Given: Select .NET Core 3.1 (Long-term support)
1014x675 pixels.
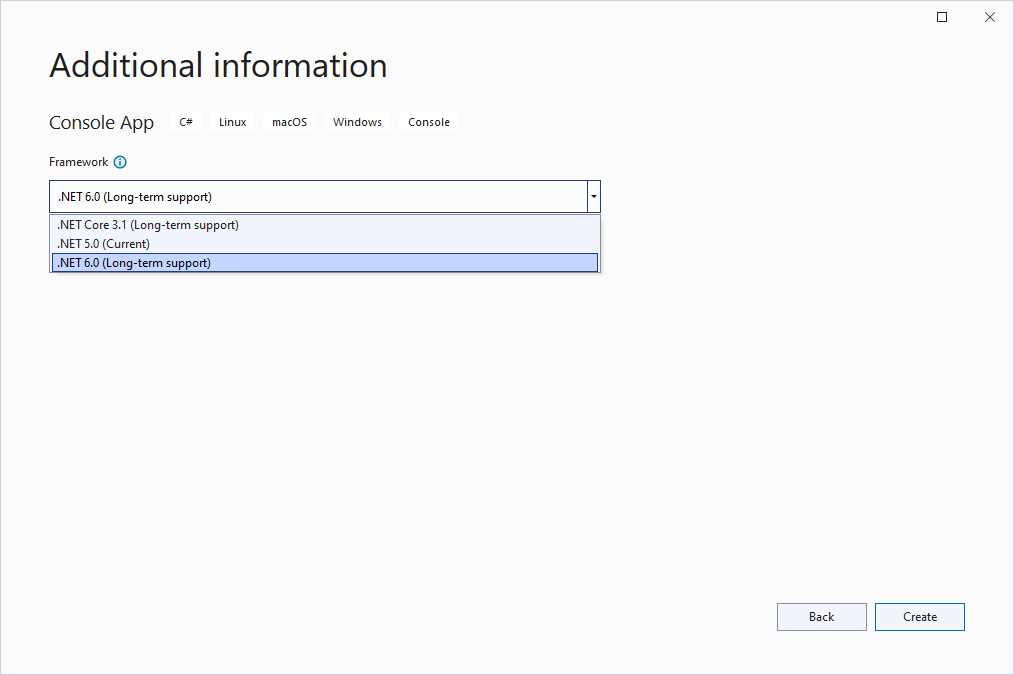Looking at the screenshot, I should point(148,224).
